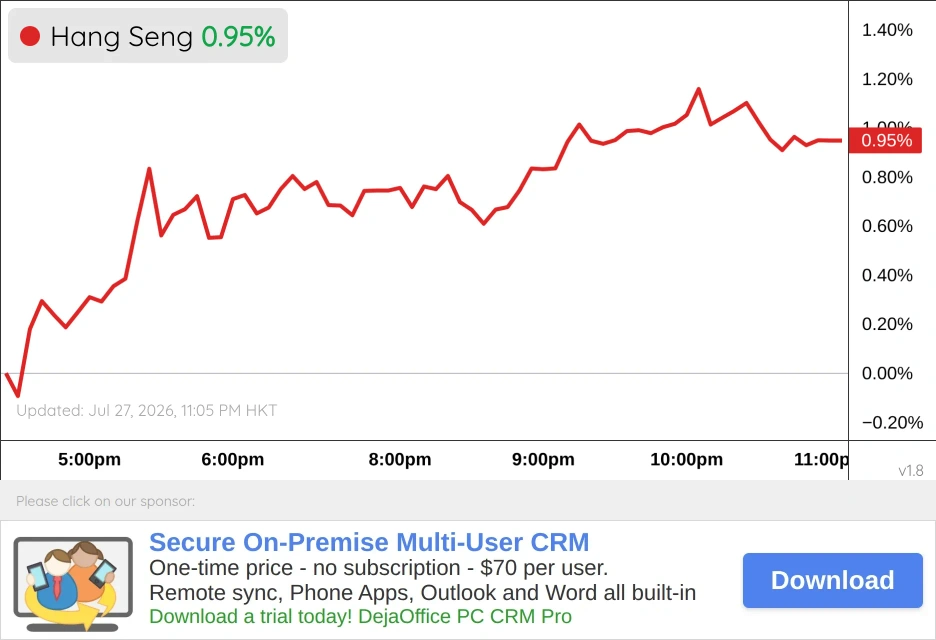Click the 10:00pm time axis label
Viewport: 936px width, 640px height.
686,459
